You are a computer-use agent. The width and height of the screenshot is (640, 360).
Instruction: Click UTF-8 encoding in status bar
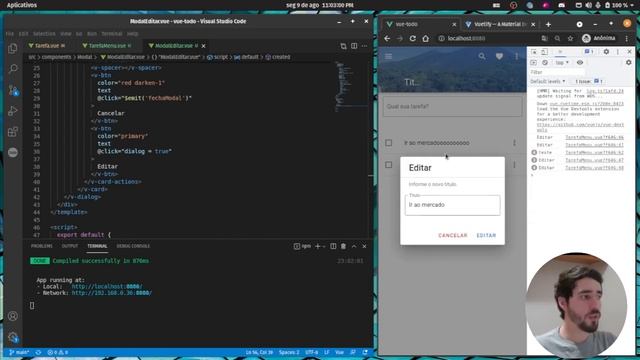pos(311,352)
